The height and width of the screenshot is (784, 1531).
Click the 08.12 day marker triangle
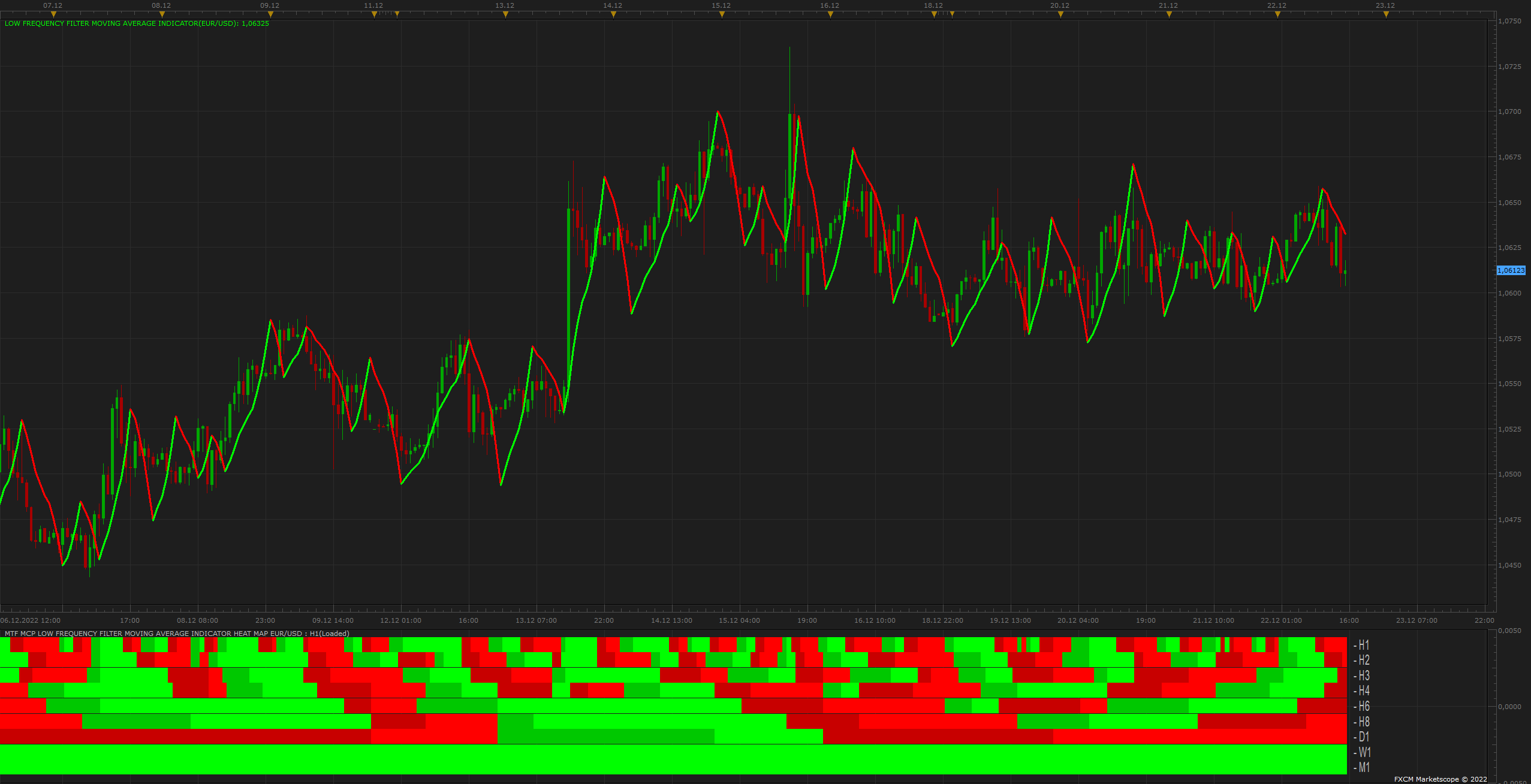click(x=162, y=14)
